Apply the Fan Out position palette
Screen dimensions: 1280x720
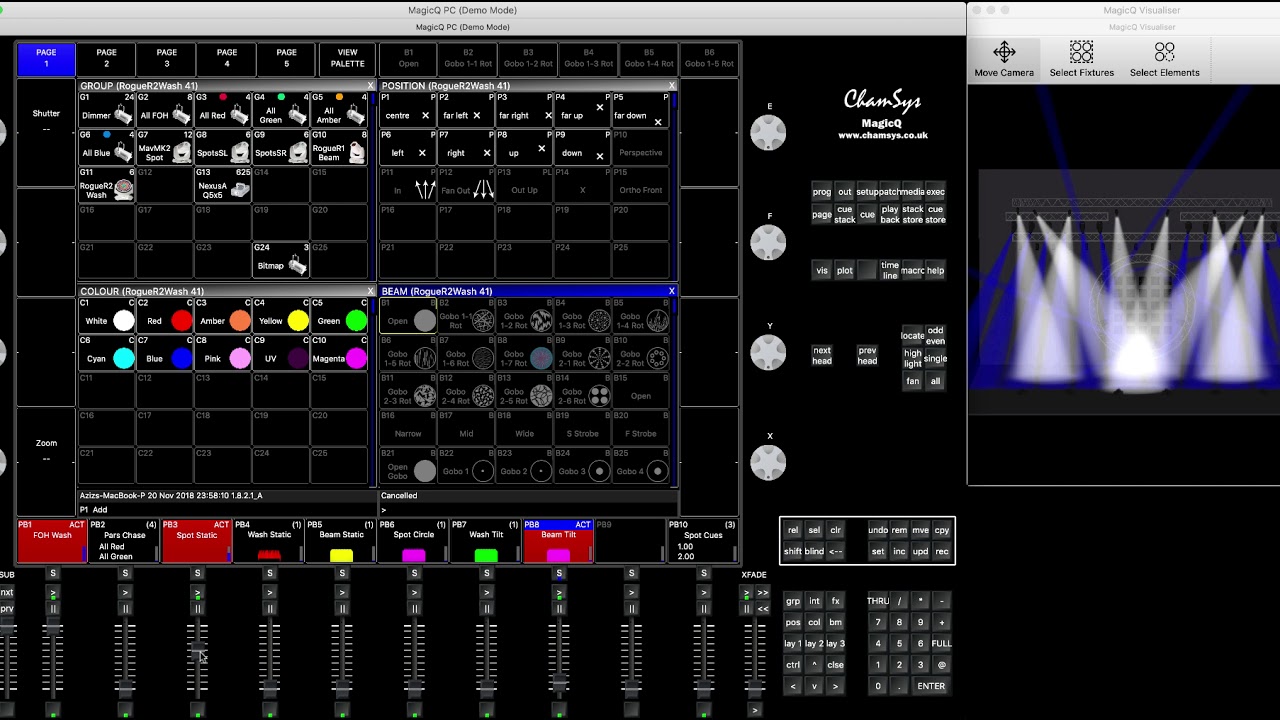tap(466, 186)
